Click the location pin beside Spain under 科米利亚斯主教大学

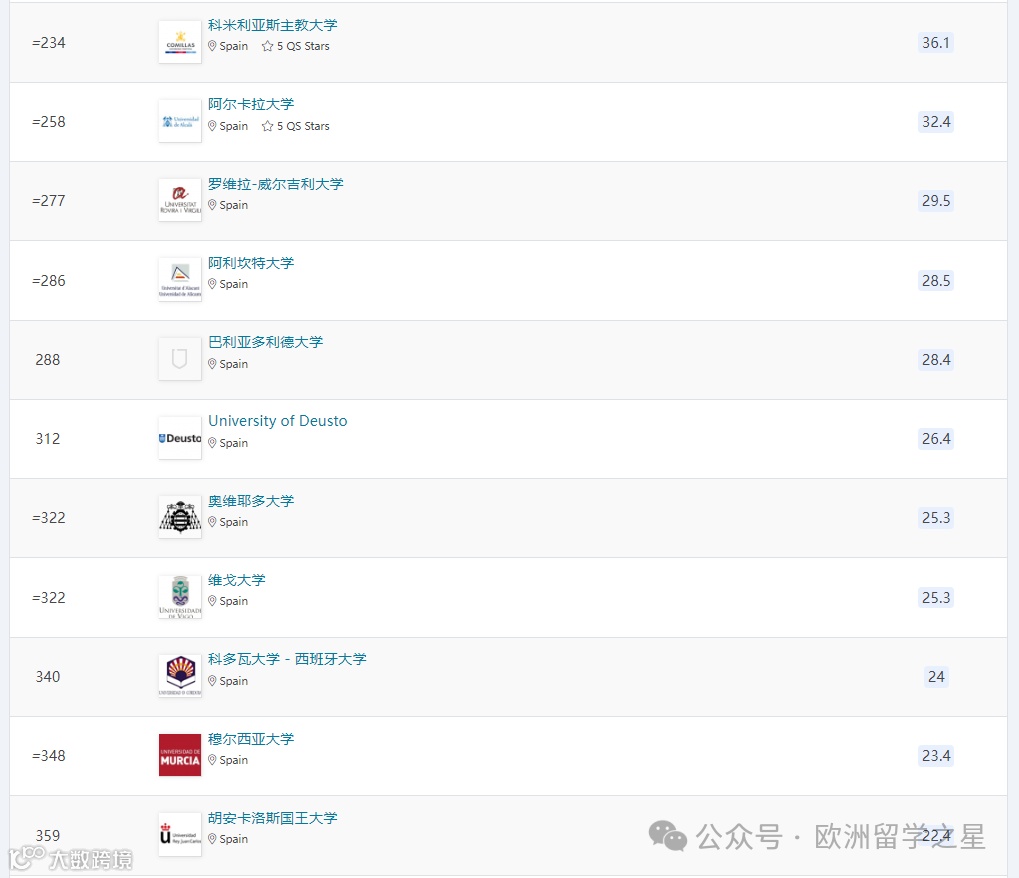pyautogui.click(x=212, y=46)
